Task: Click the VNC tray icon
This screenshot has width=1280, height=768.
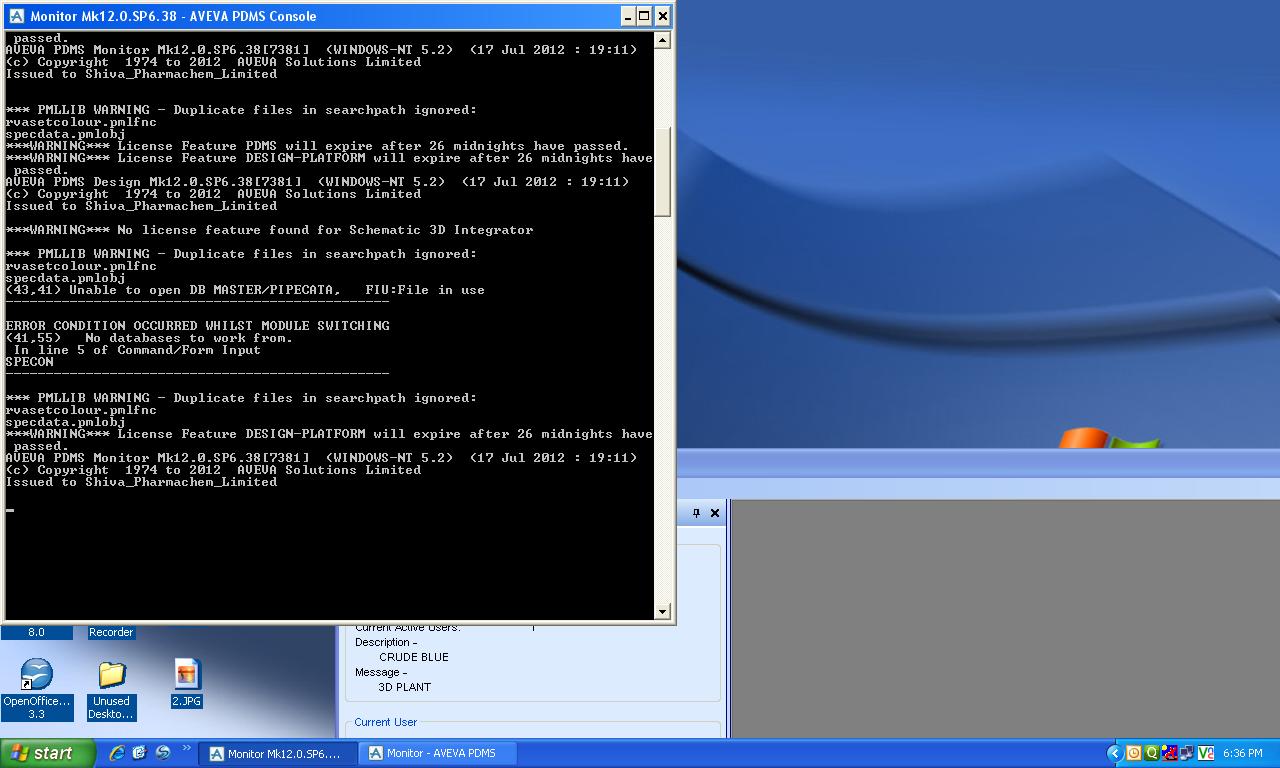Action: (1205, 753)
